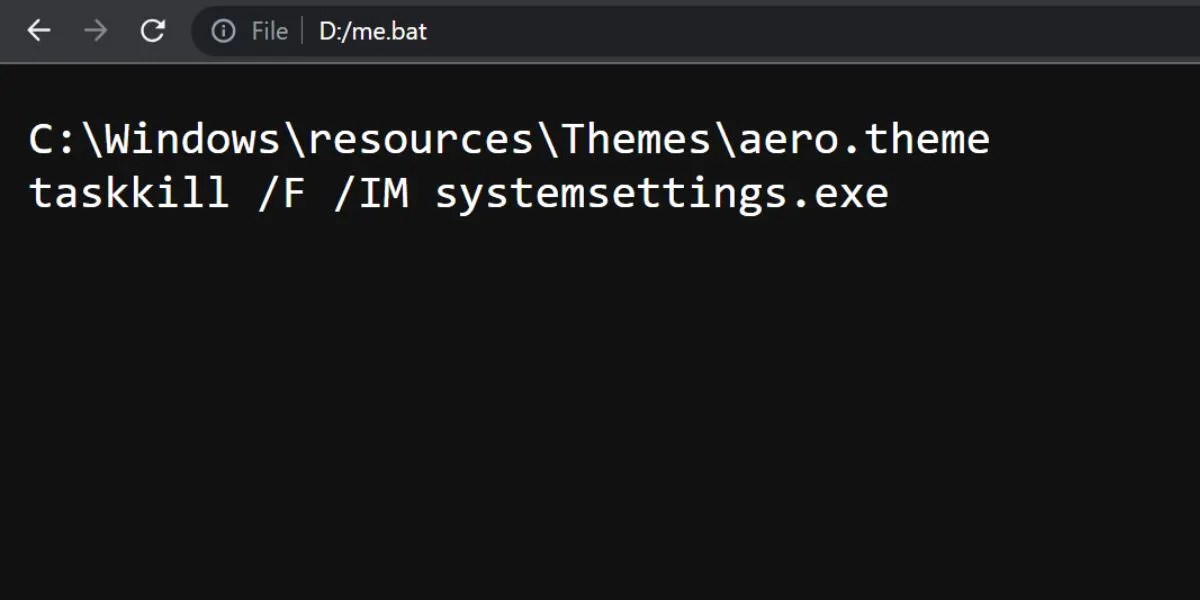
Task: Click the word taskkill
Action: (128, 192)
